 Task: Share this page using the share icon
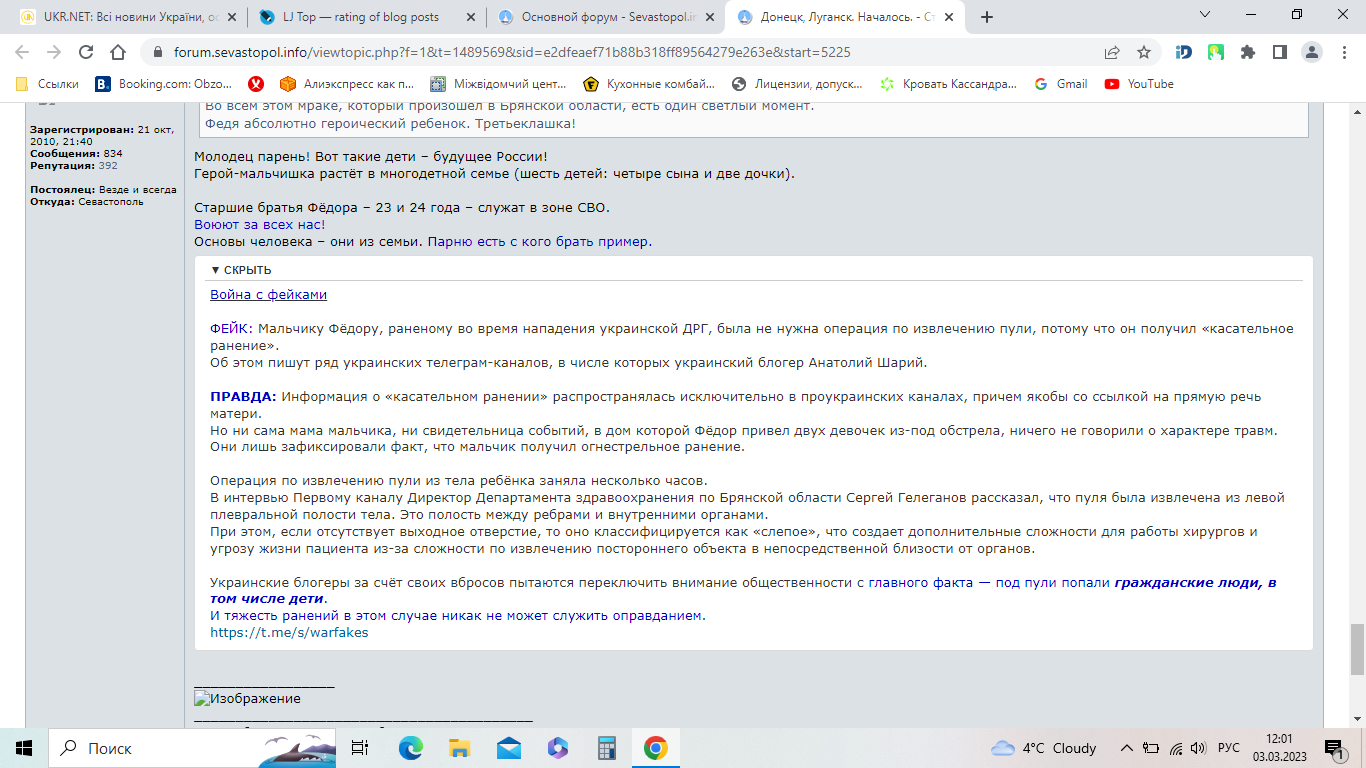pyautogui.click(x=1112, y=52)
